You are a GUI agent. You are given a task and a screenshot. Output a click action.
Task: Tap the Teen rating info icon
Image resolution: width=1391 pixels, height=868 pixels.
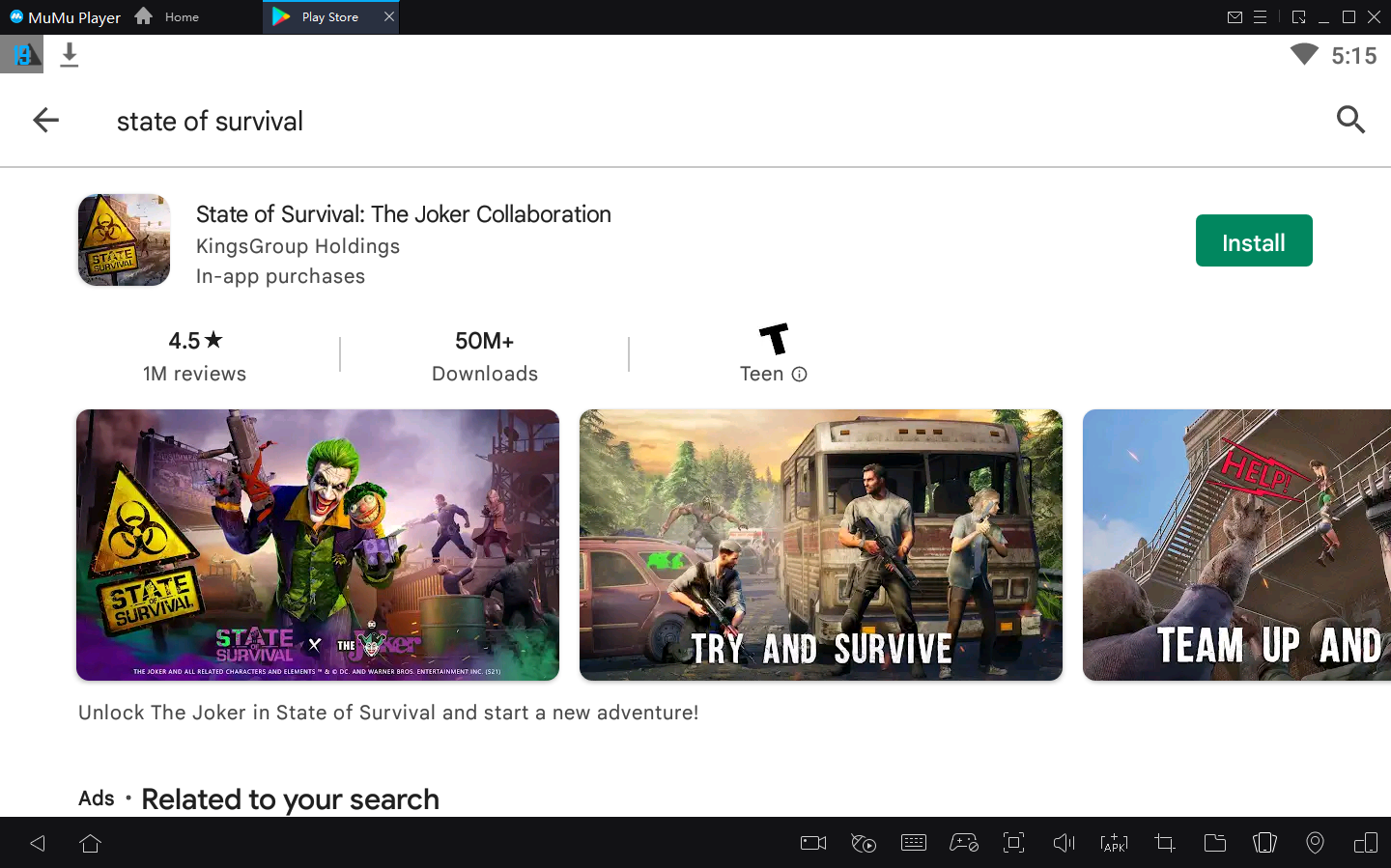799,375
